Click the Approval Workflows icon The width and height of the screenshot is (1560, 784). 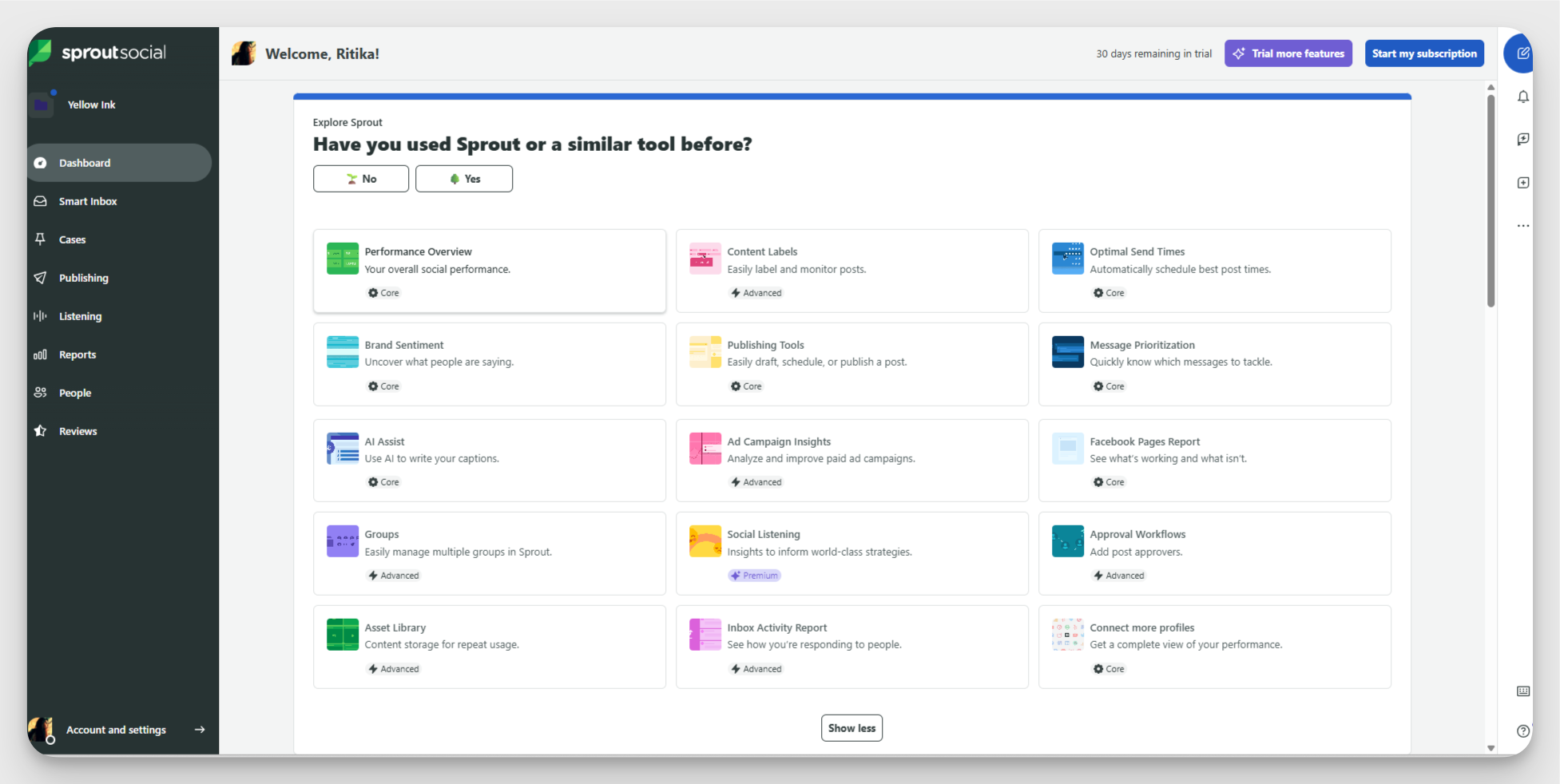click(1068, 541)
